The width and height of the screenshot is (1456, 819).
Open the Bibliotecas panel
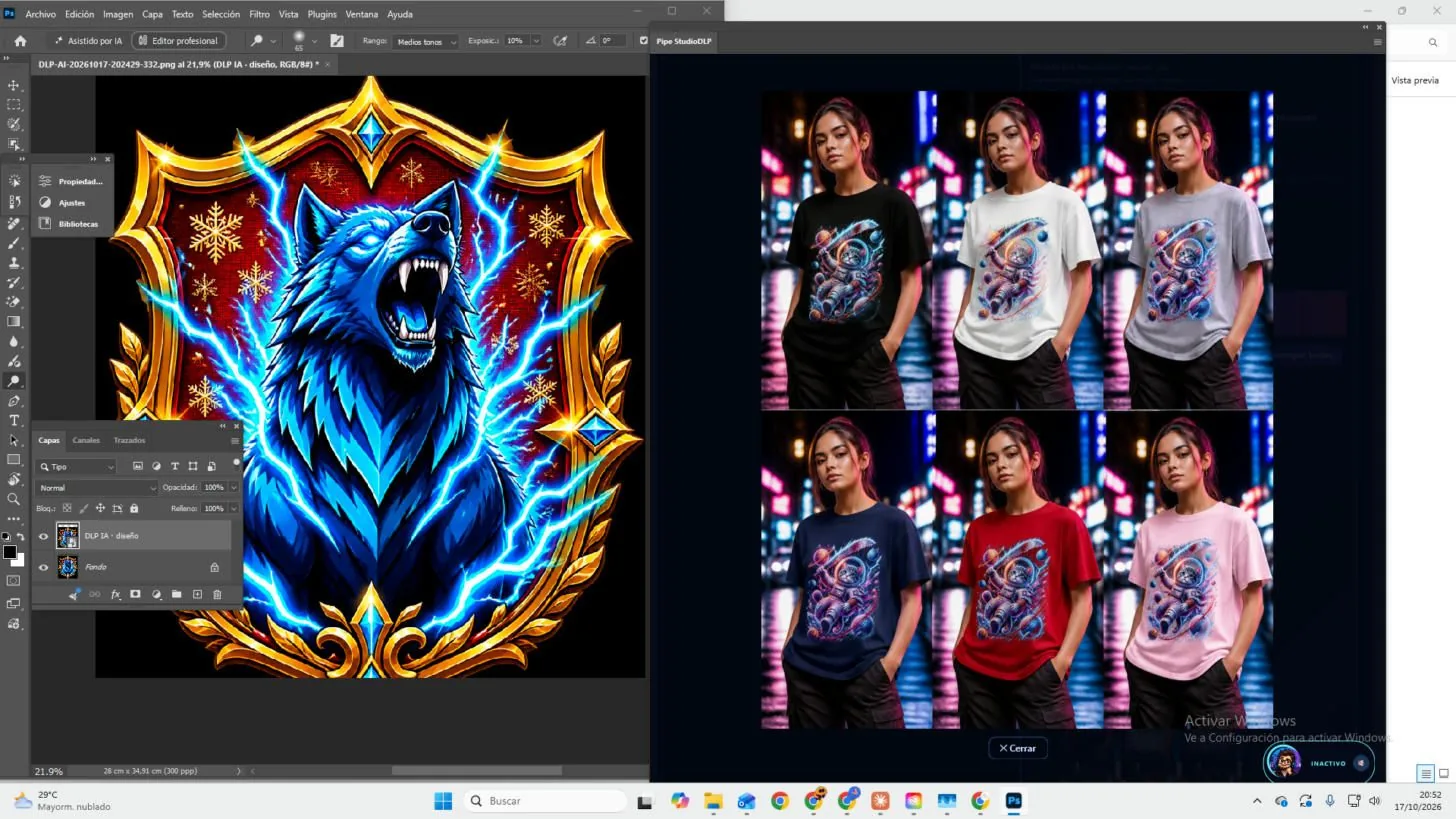coord(70,224)
